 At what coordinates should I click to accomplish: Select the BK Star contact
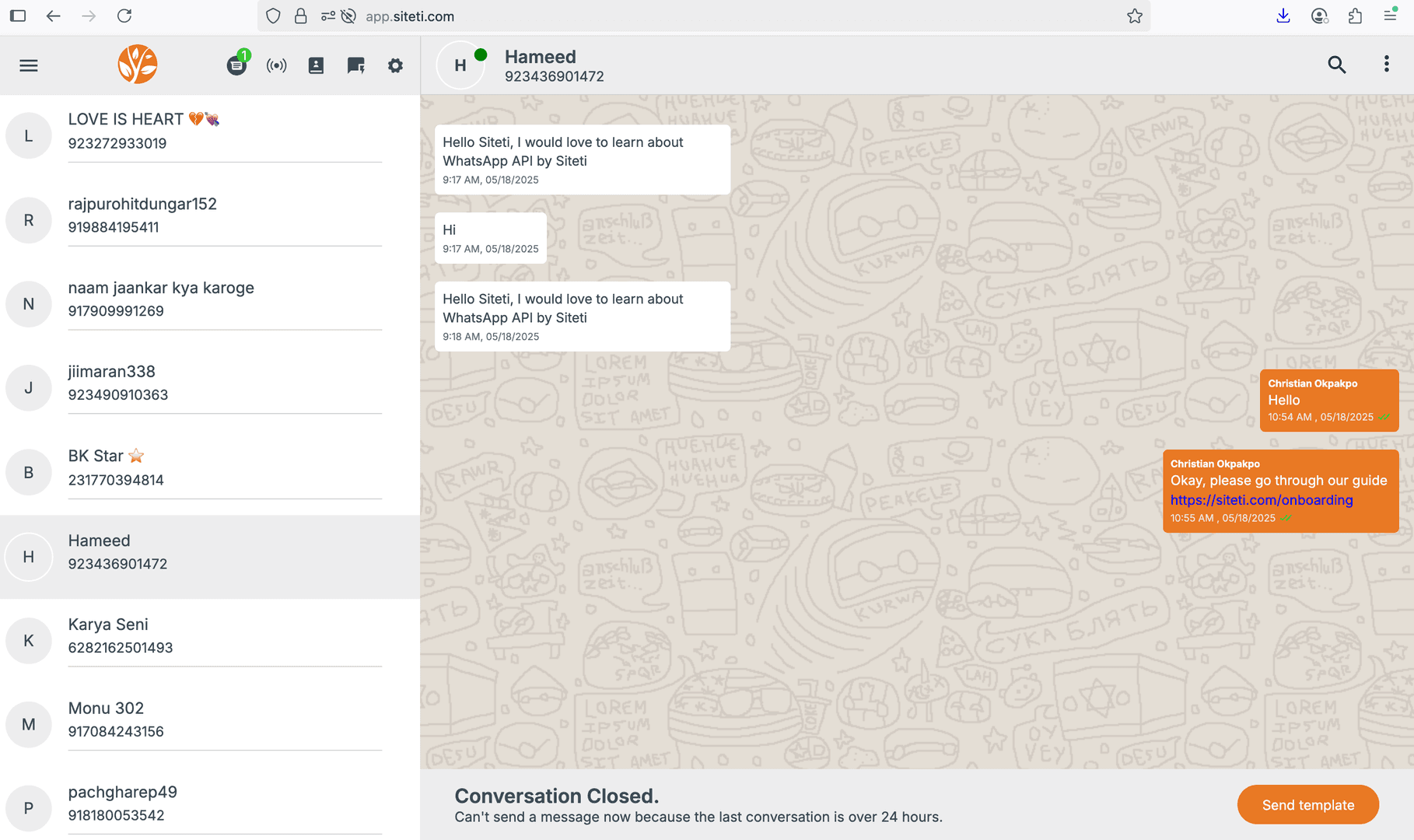[x=210, y=467]
